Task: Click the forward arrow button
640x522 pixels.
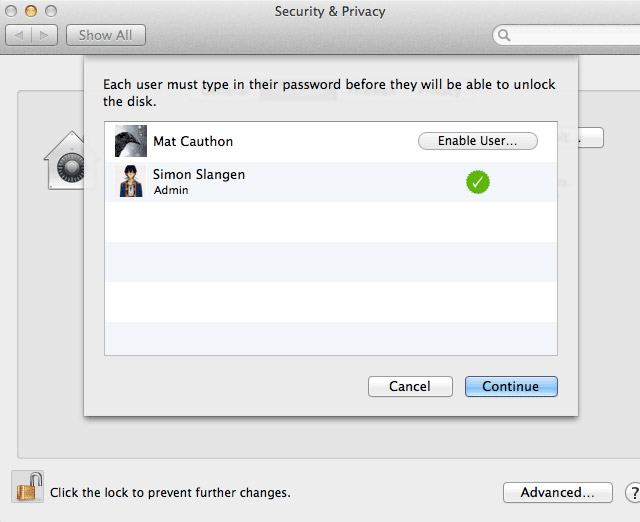Action: pos(44,35)
